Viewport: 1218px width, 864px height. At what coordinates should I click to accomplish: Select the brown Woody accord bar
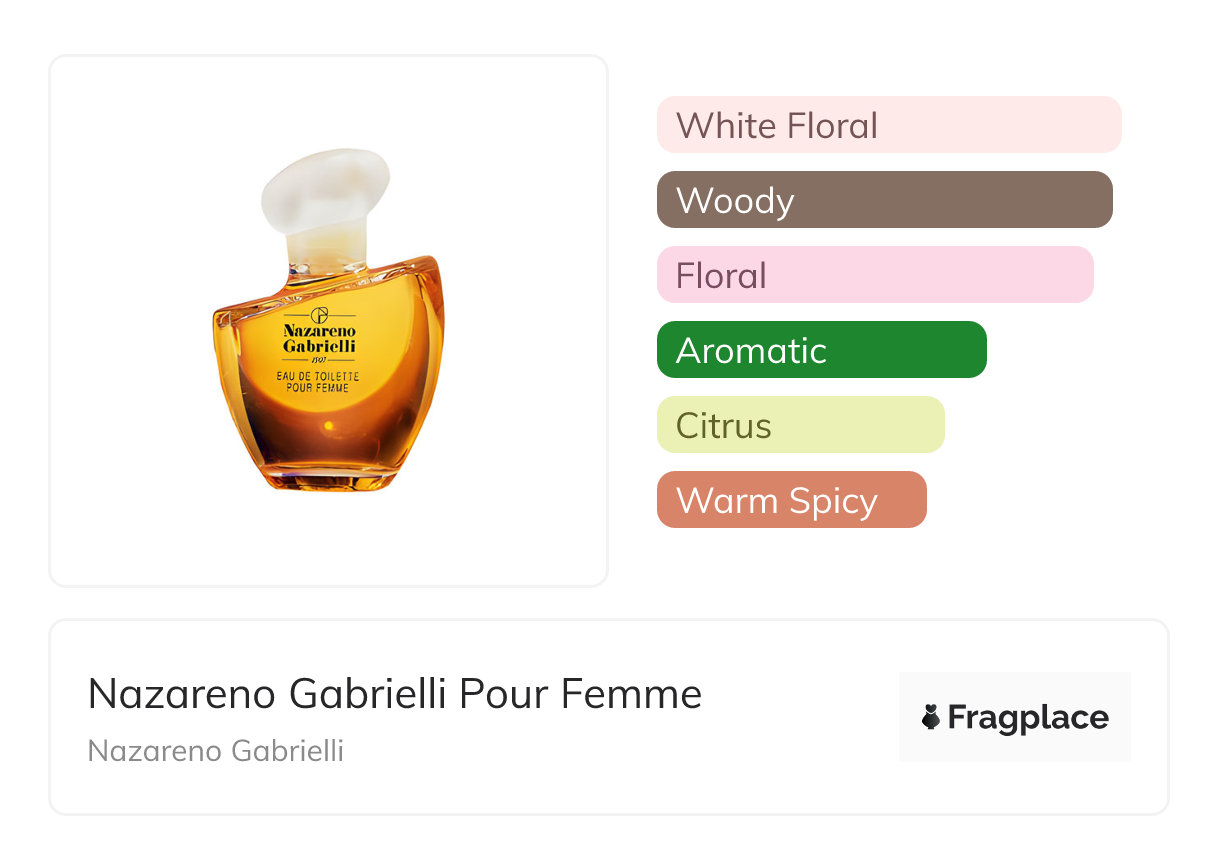point(884,200)
